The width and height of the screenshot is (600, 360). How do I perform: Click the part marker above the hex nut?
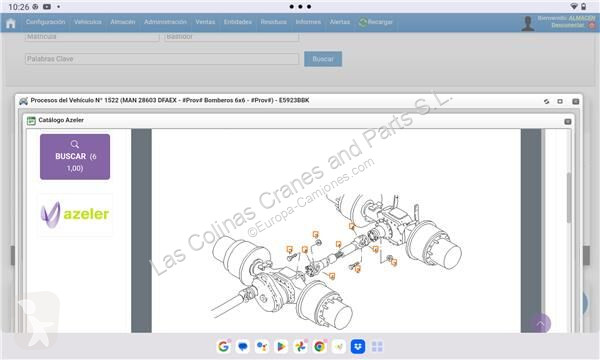(x=316, y=235)
